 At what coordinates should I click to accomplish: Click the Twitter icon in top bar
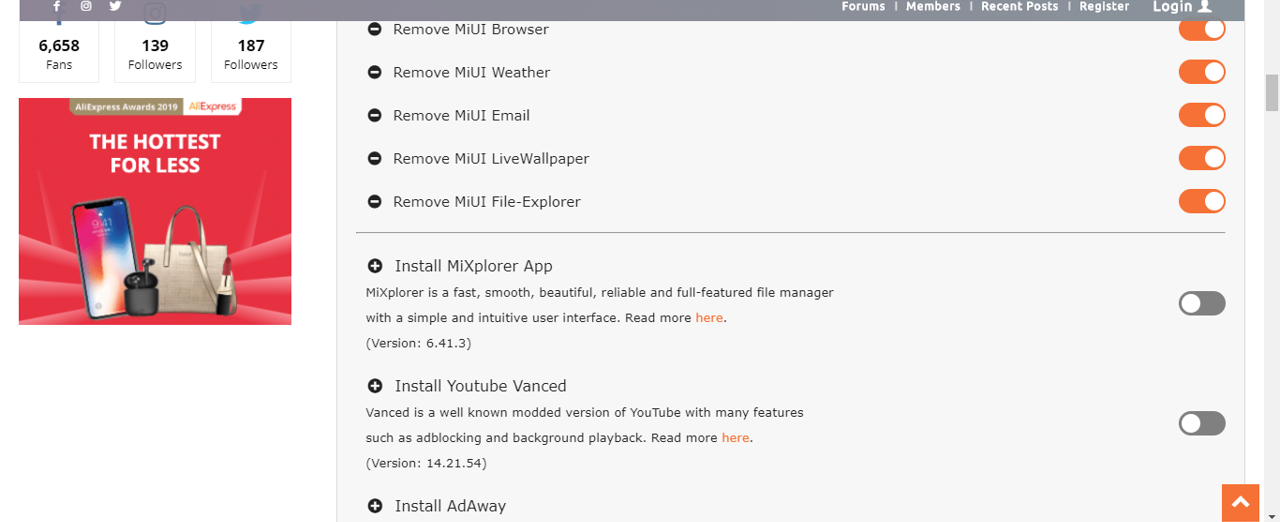tap(116, 6)
